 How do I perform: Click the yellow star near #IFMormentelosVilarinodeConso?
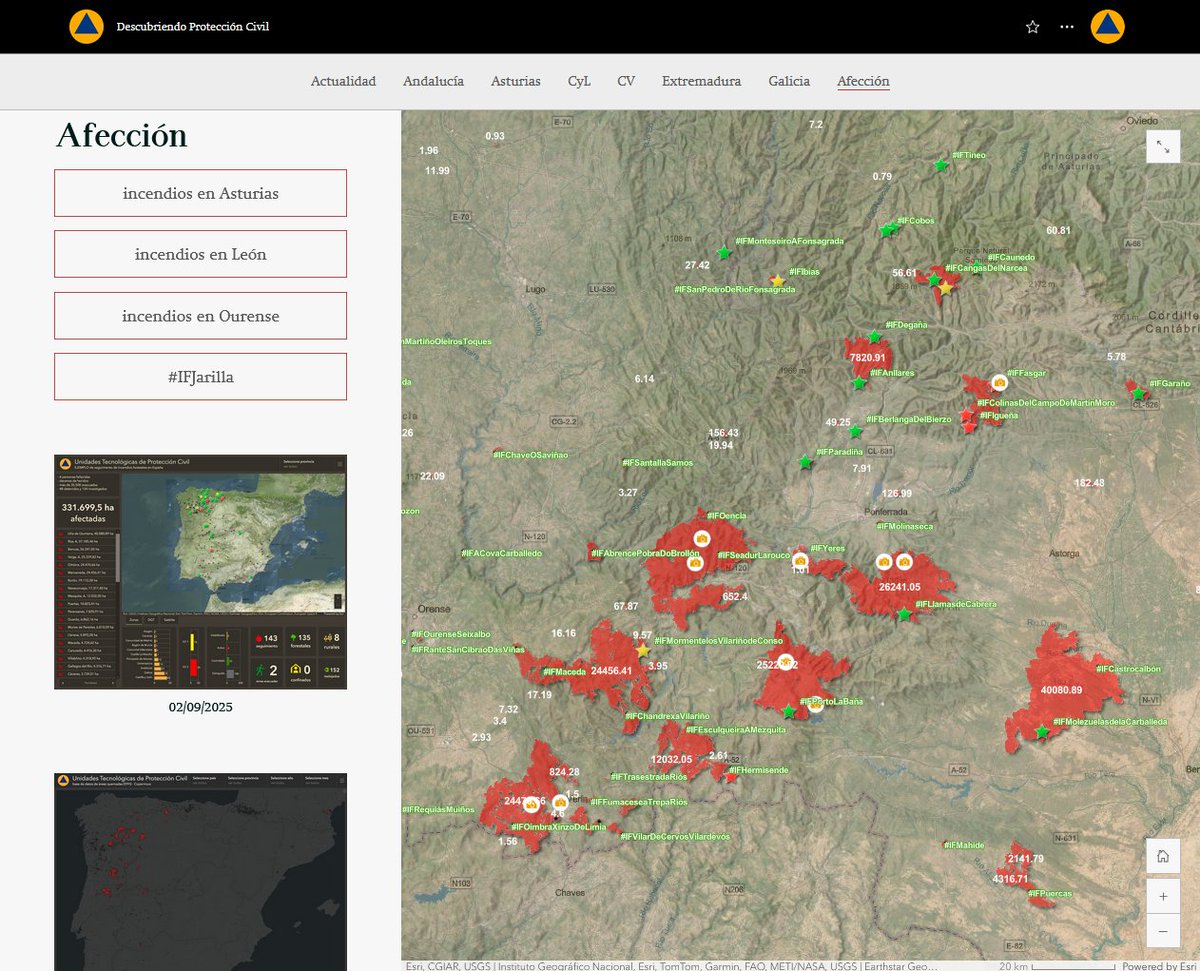(x=642, y=650)
